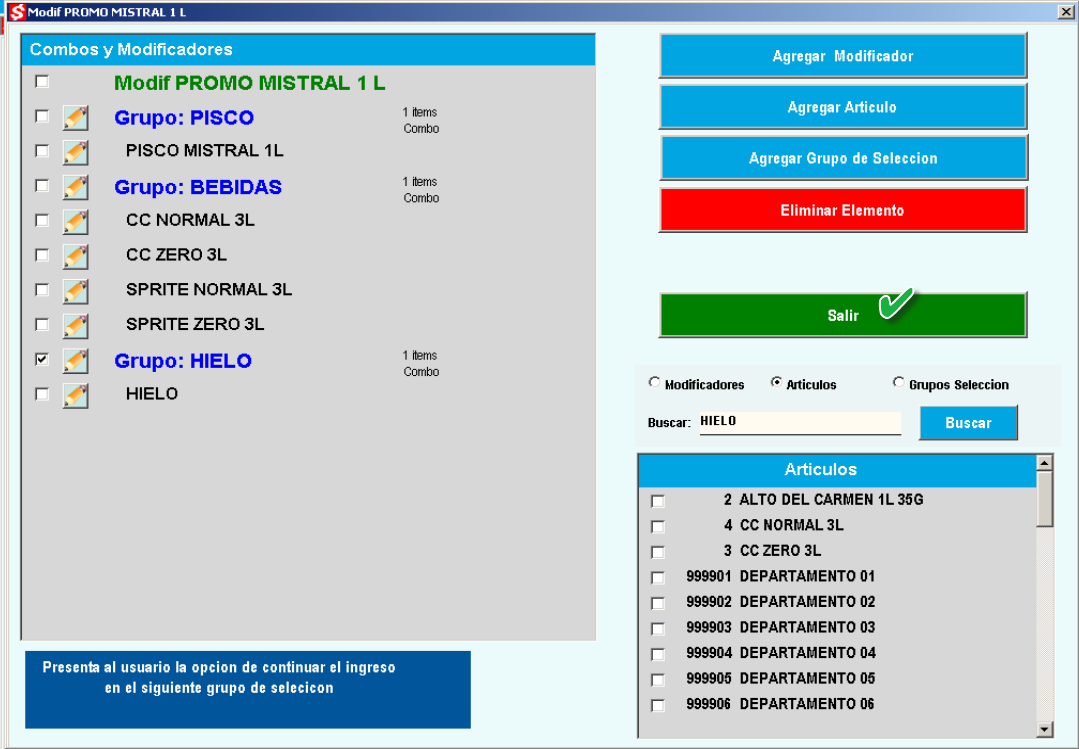Viewport: 1079px width, 749px height.
Task: Check article 3 CC ZERO 3L in Articulos
Action: [x=658, y=552]
